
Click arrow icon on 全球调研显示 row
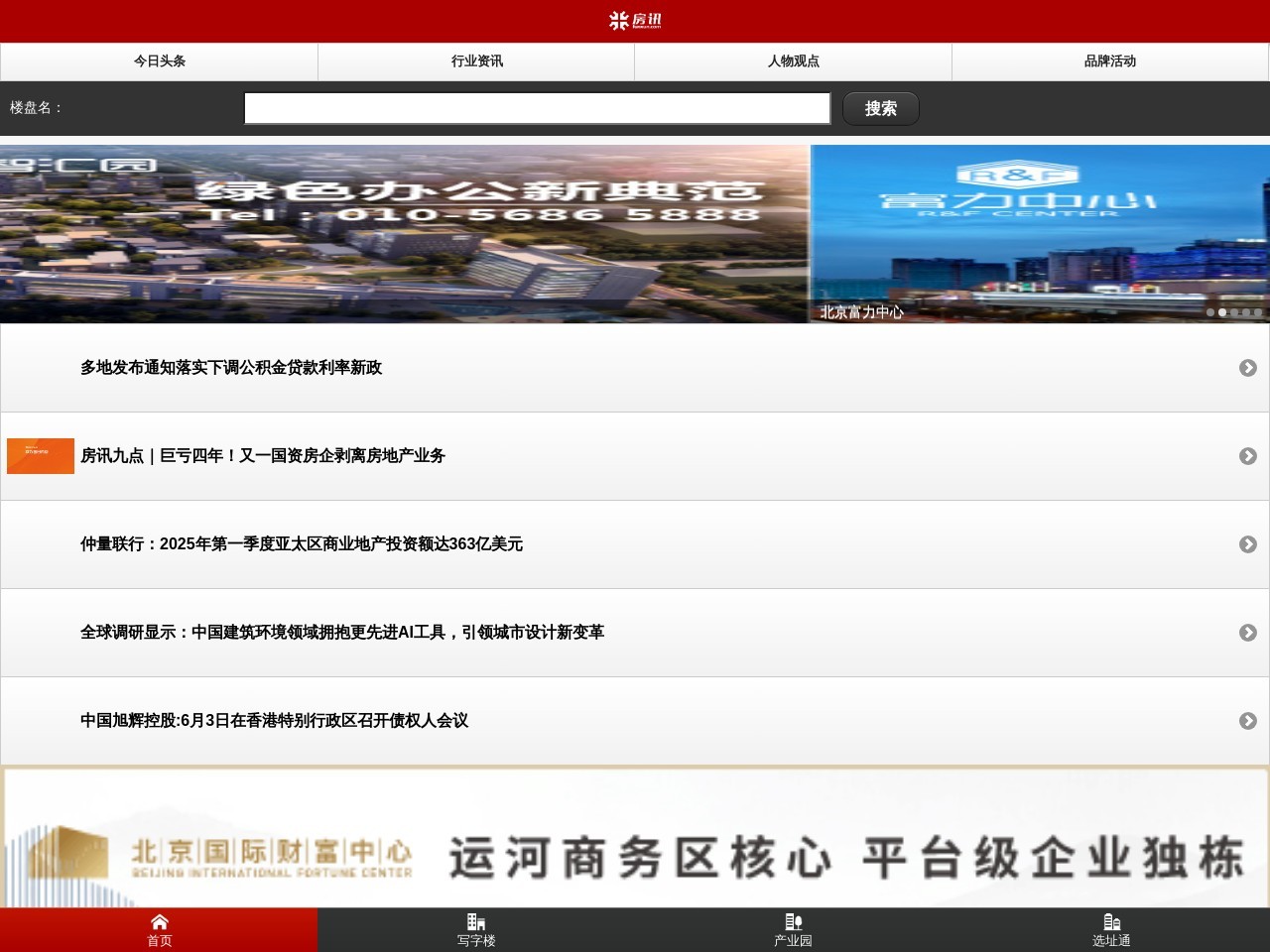click(x=1248, y=633)
